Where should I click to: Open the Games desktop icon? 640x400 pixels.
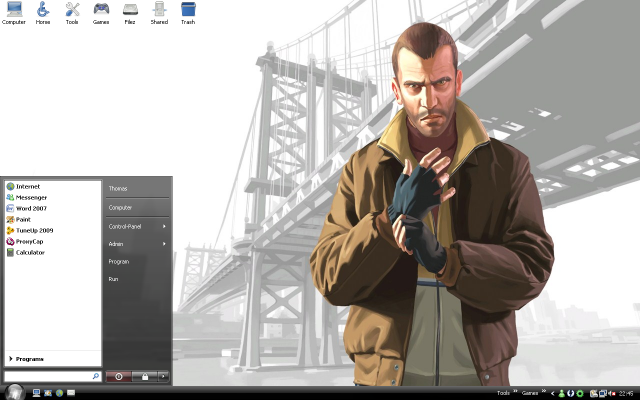coord(101,13)
